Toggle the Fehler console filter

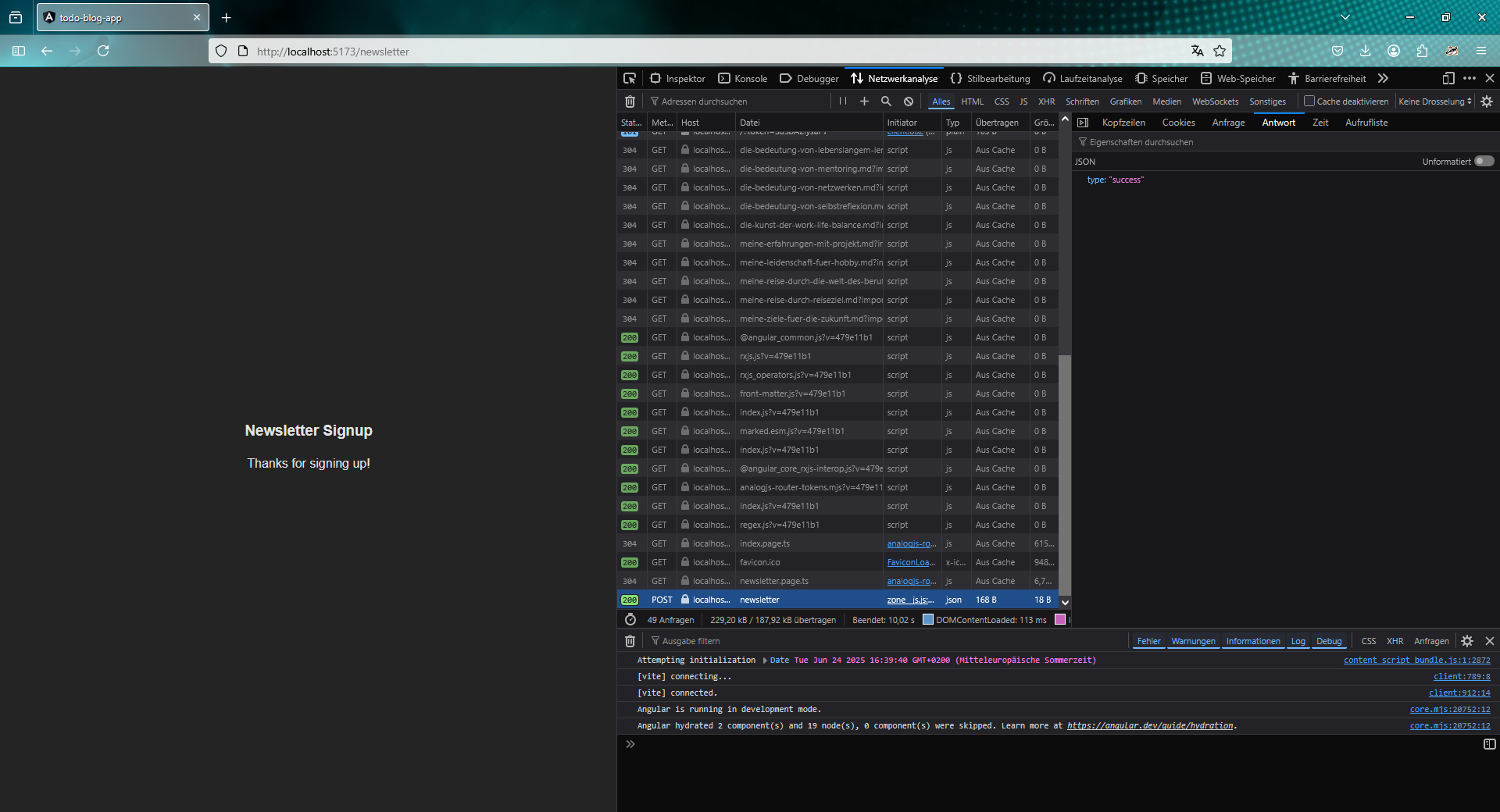[x=1148, y=641]
